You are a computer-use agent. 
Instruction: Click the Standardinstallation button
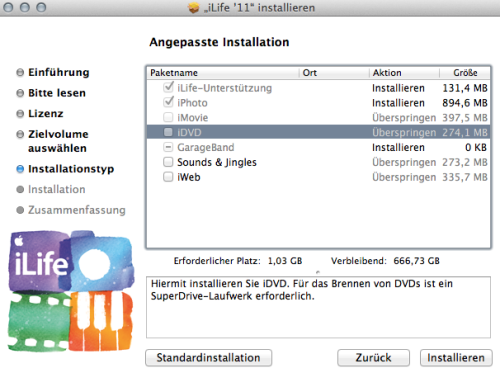pos(209,358)
